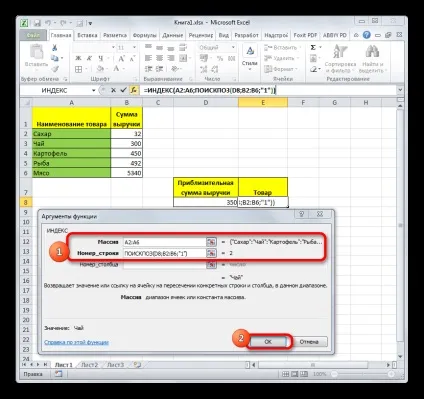Screen dimensions: 424x399
Task: Switch to the Foxit PDF tab
Action: pyautogui.click(x=305, y=35)
